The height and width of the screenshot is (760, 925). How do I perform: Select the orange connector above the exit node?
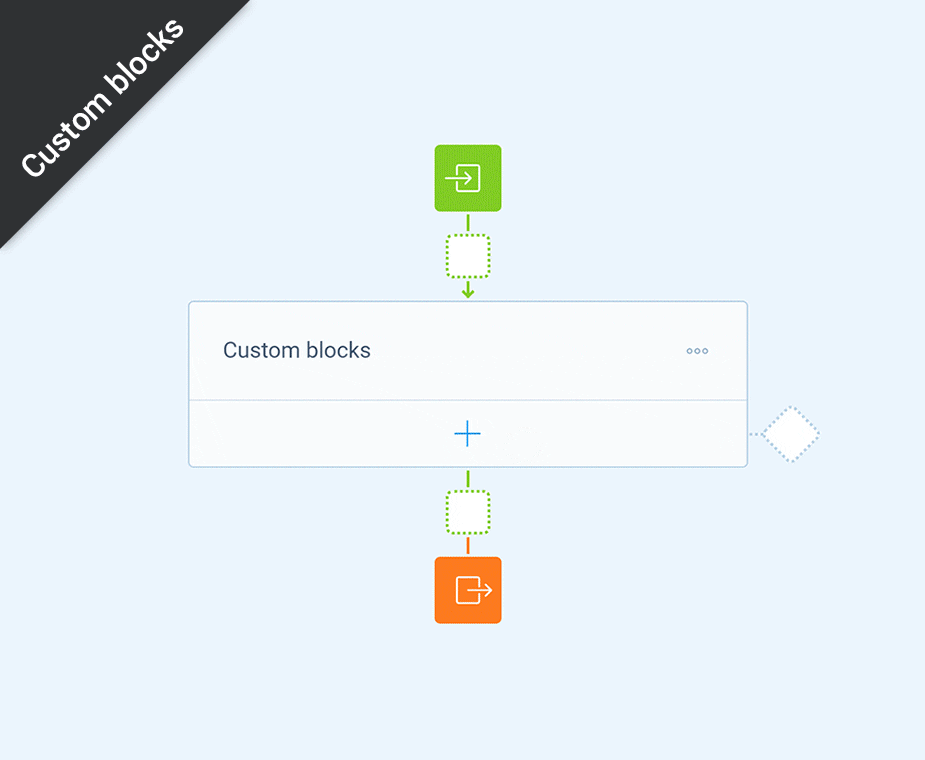[468, 546]
